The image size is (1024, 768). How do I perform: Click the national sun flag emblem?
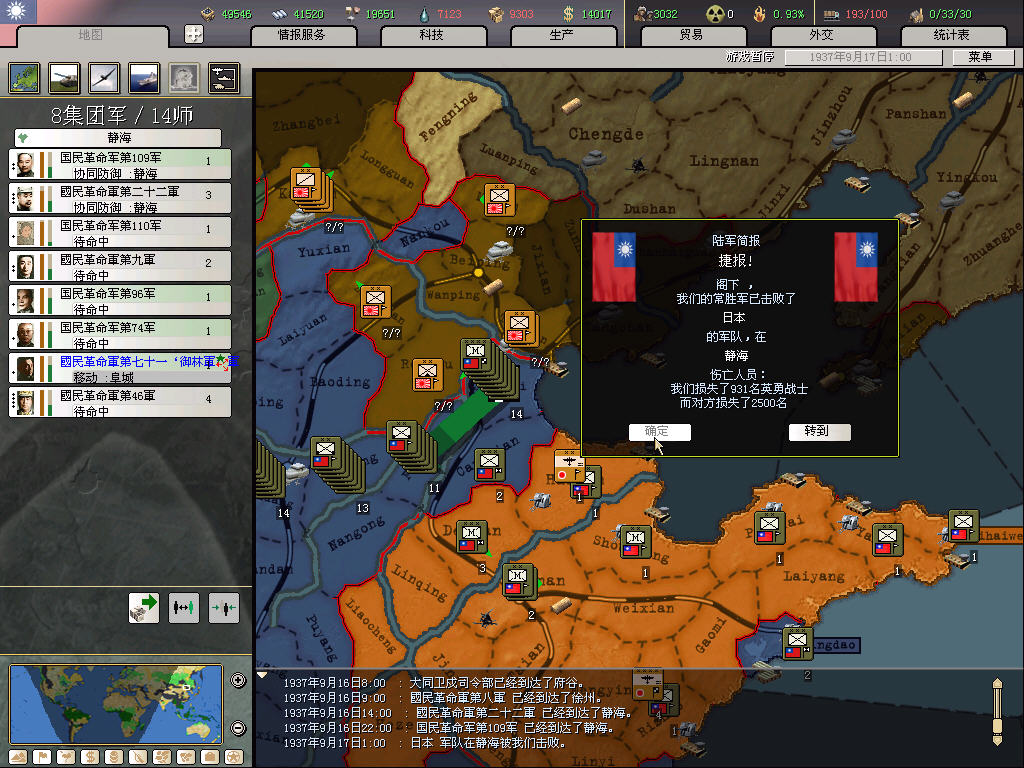click(x=18, y=11)
